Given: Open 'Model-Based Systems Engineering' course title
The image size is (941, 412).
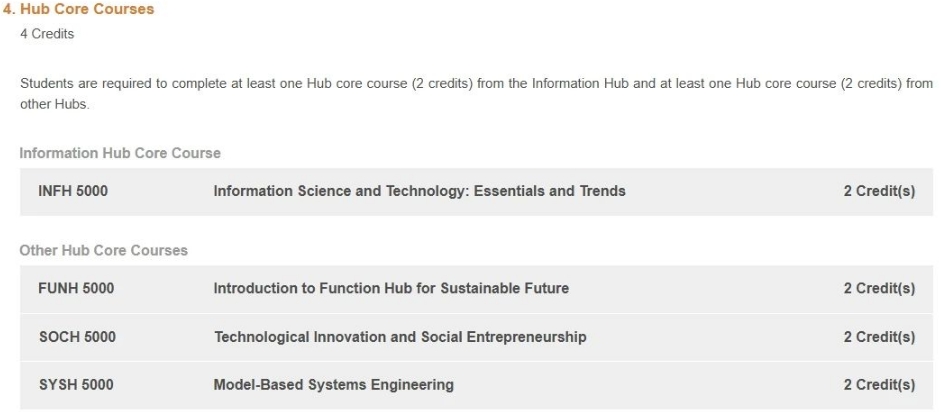Looking at the screenshot, I should tap(334, 384).
